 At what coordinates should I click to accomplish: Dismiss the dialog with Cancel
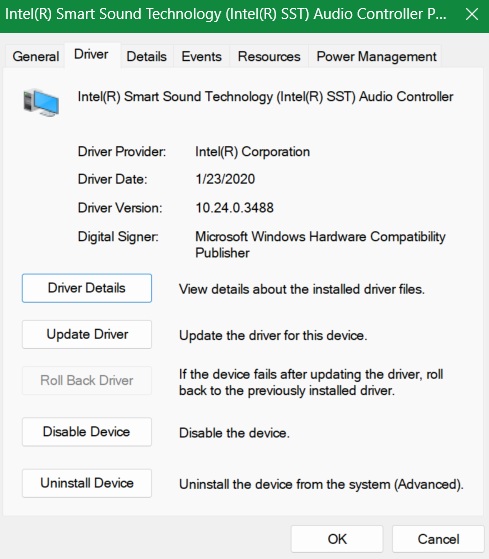438,539
